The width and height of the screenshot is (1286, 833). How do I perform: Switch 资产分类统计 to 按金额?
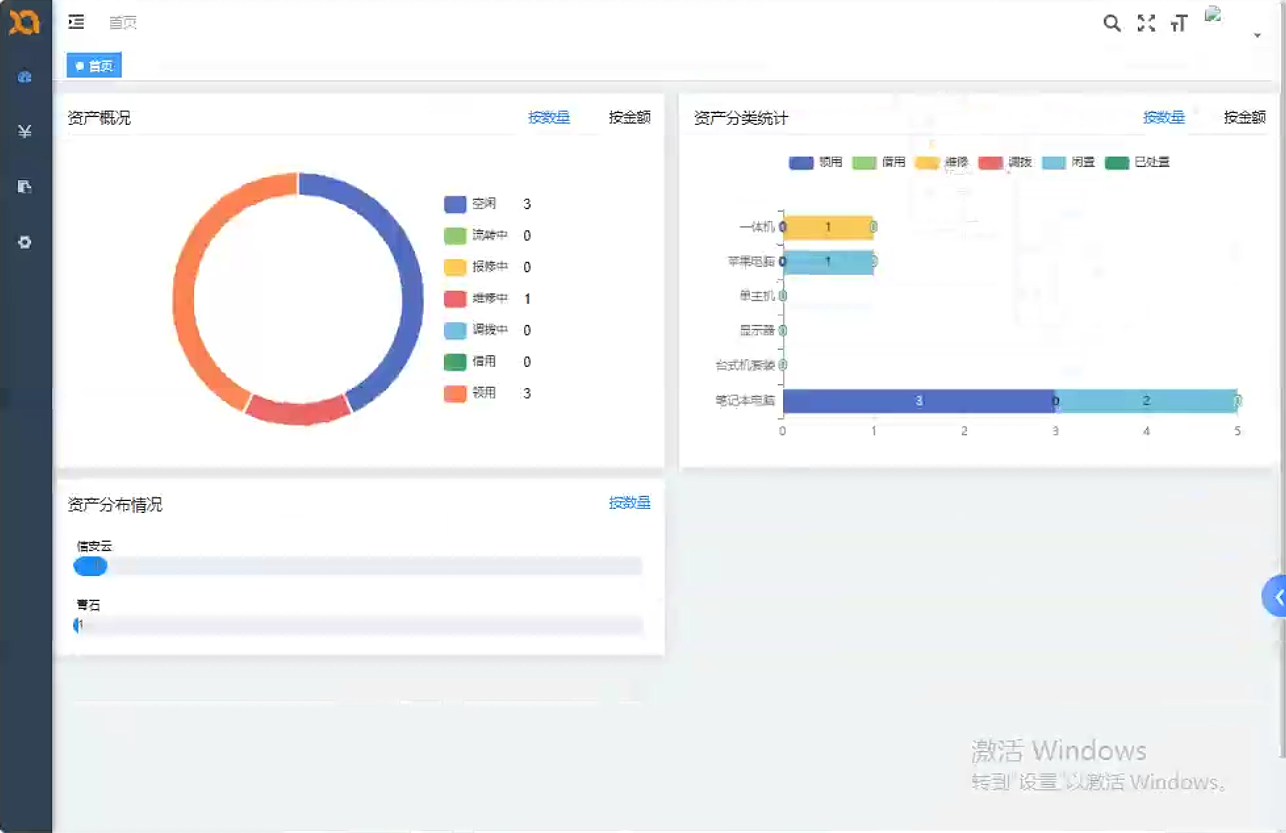(x=1245, y=118)
